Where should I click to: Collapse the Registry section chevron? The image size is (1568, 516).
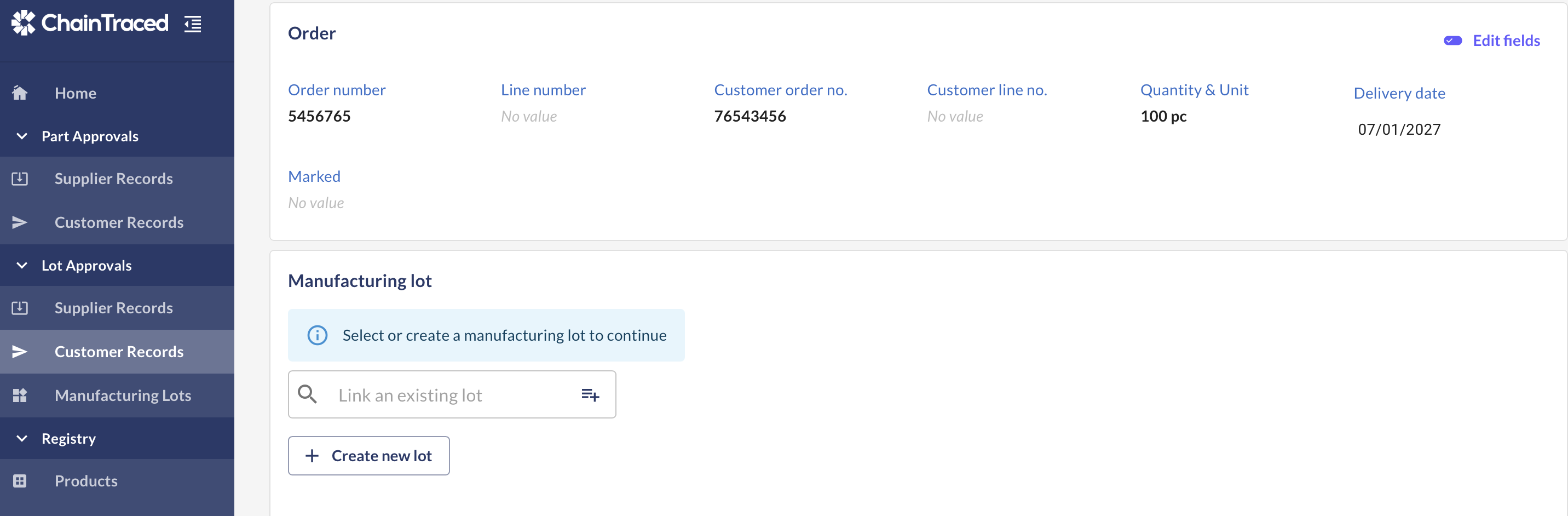point(22,438)
